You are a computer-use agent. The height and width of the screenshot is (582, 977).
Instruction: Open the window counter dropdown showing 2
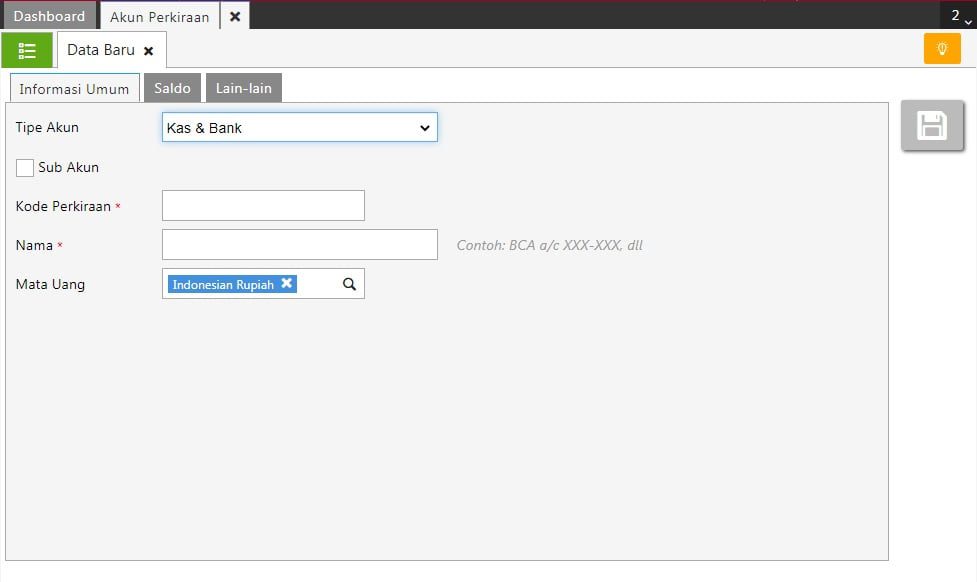point(959,16)
